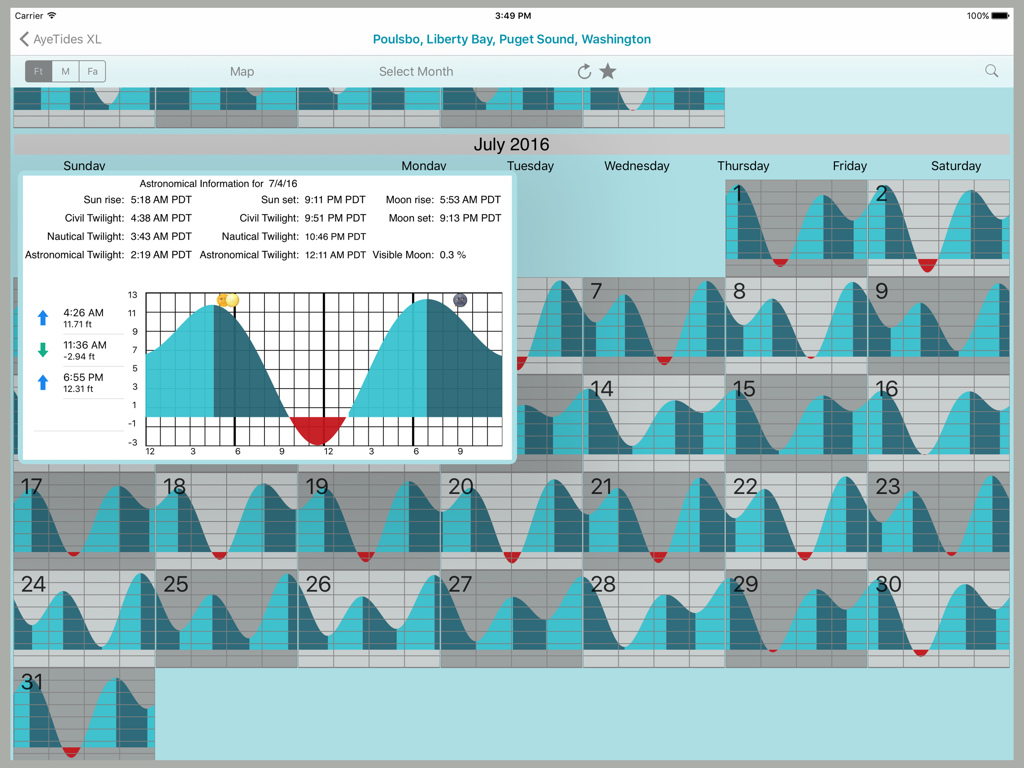Open the Select Month picker
The height and width of the screenshot is (768, 1024).
(x=416, y=71)
